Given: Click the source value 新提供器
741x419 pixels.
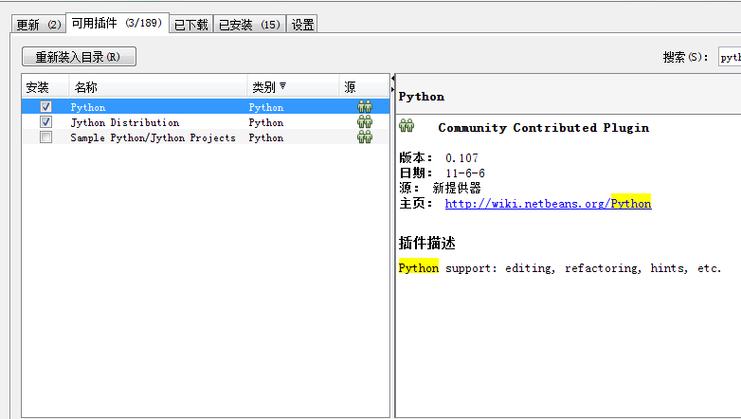Looking at the screenshot, I should [x=457, y=188].
